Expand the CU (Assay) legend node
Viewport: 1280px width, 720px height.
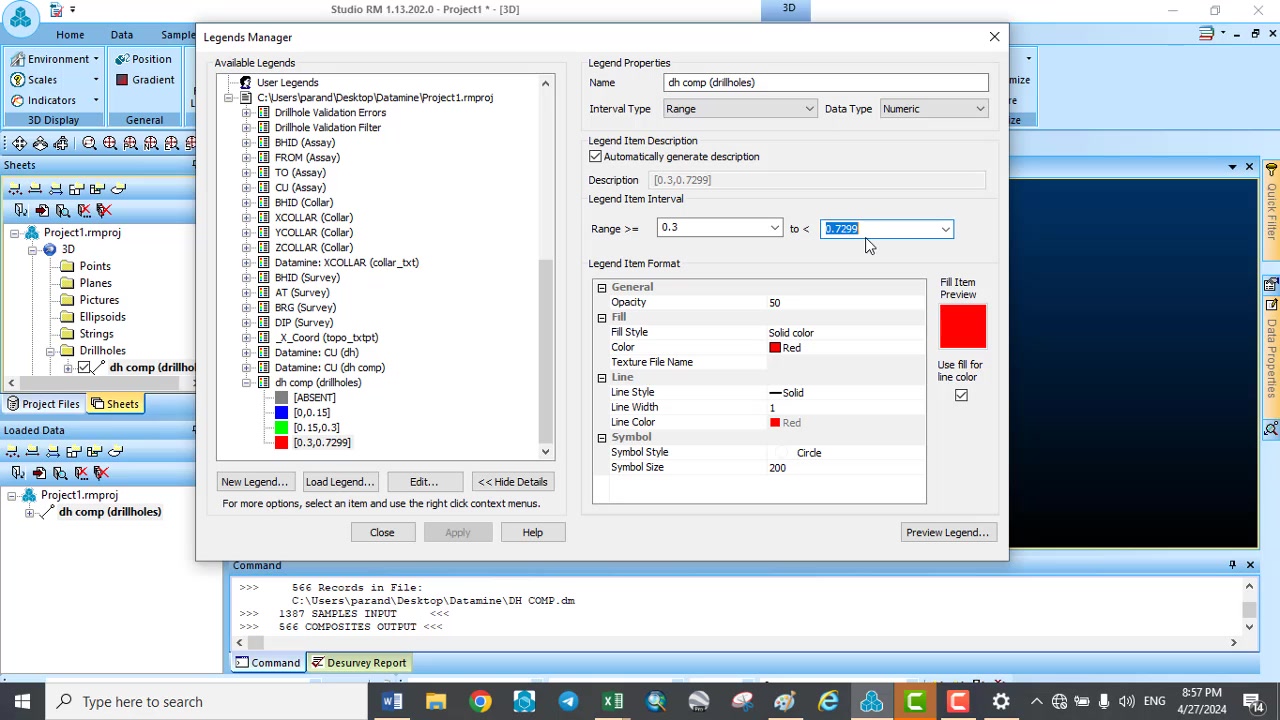coord(246,188)
